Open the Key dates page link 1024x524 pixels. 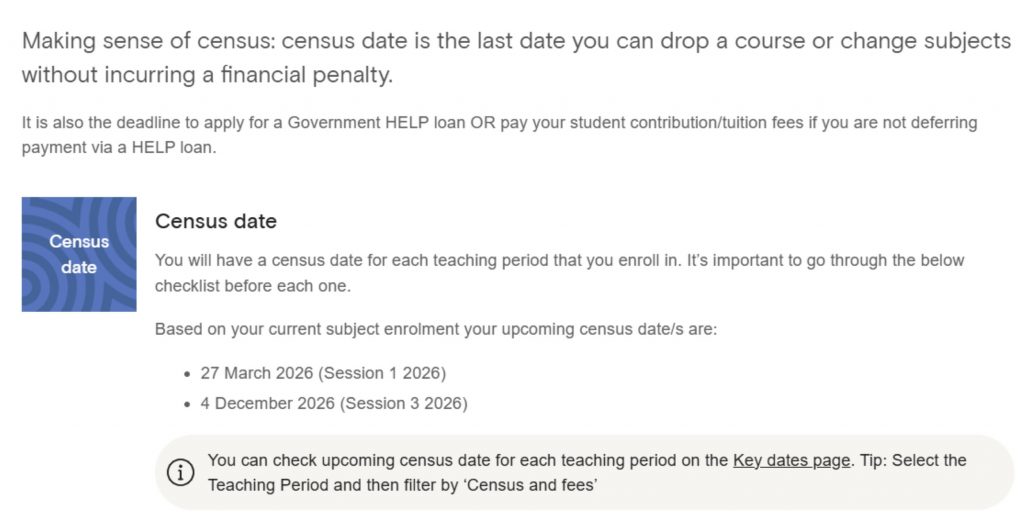tap(791, 460)
